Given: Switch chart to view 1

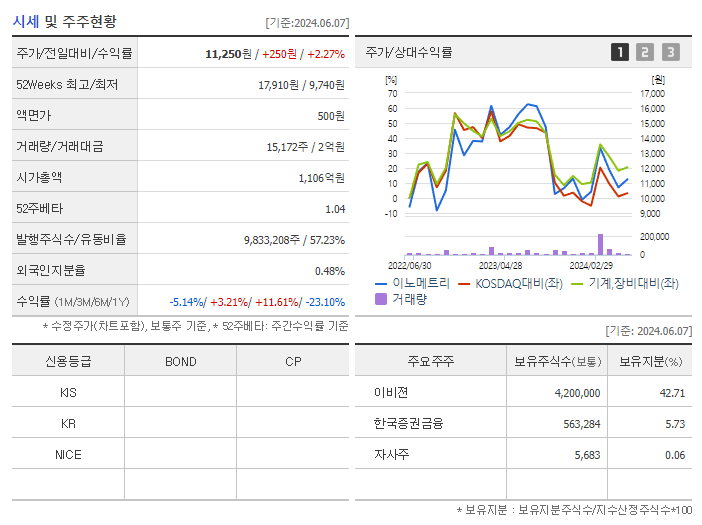Looking at the screenshot, I should (x=620, y=52).
